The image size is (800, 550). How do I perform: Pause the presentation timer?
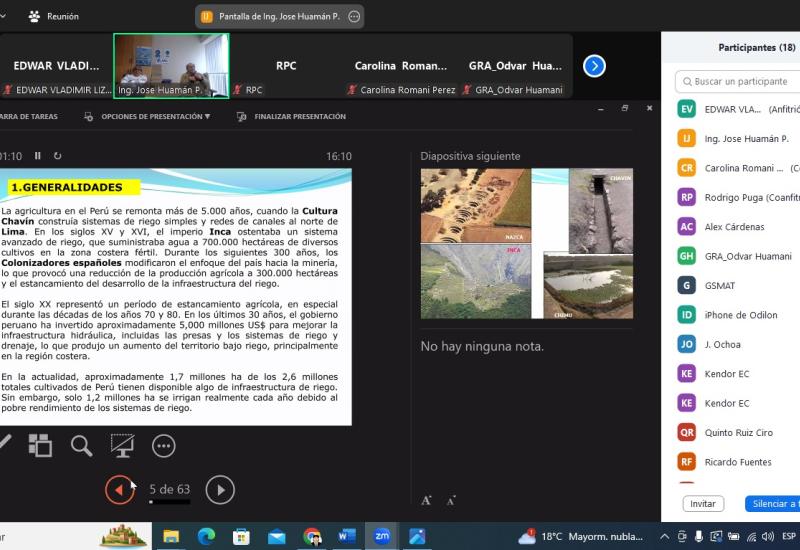pyautogui.click(x=38, y=156)
